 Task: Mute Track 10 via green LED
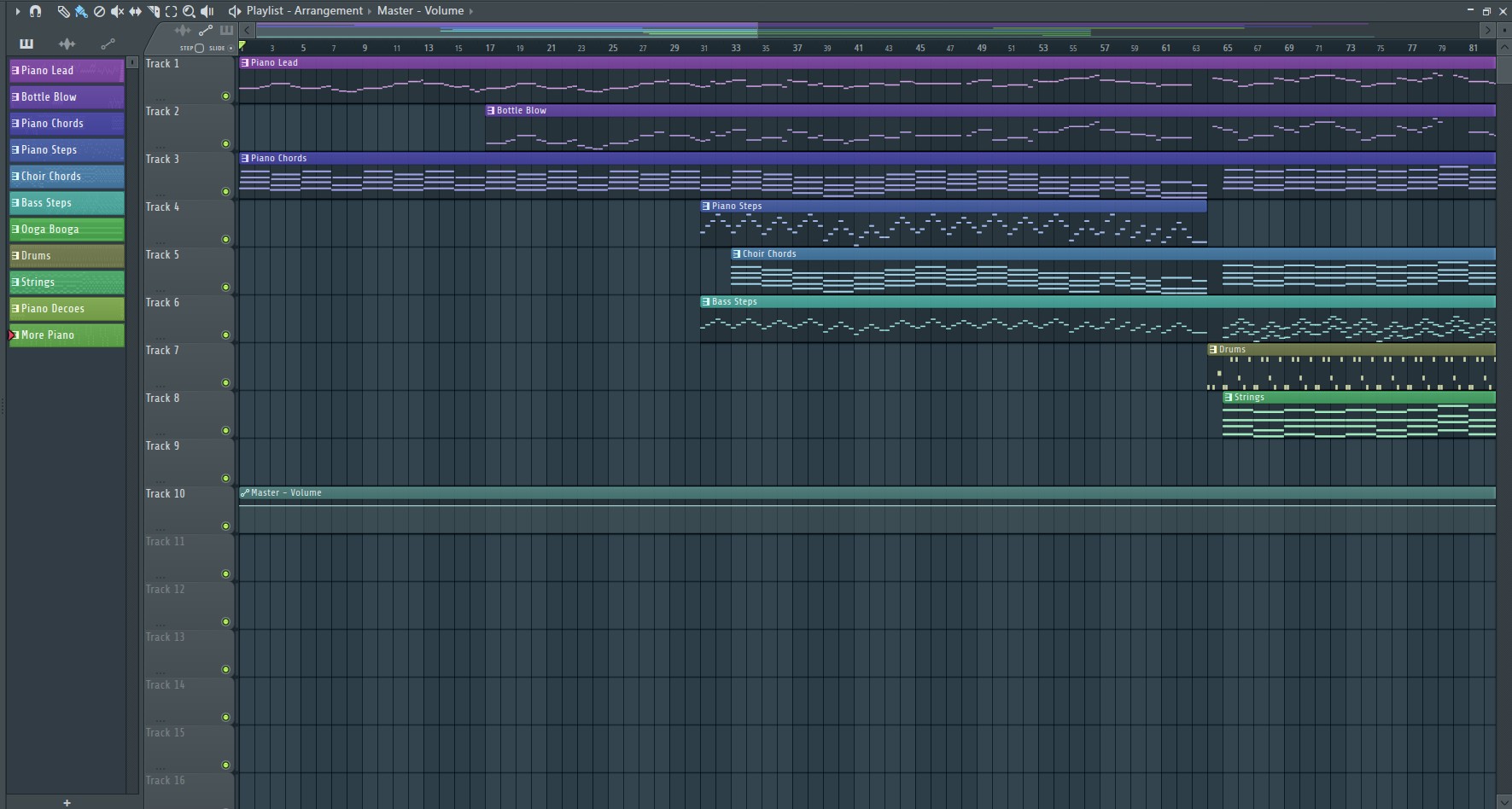click(225, 527)
